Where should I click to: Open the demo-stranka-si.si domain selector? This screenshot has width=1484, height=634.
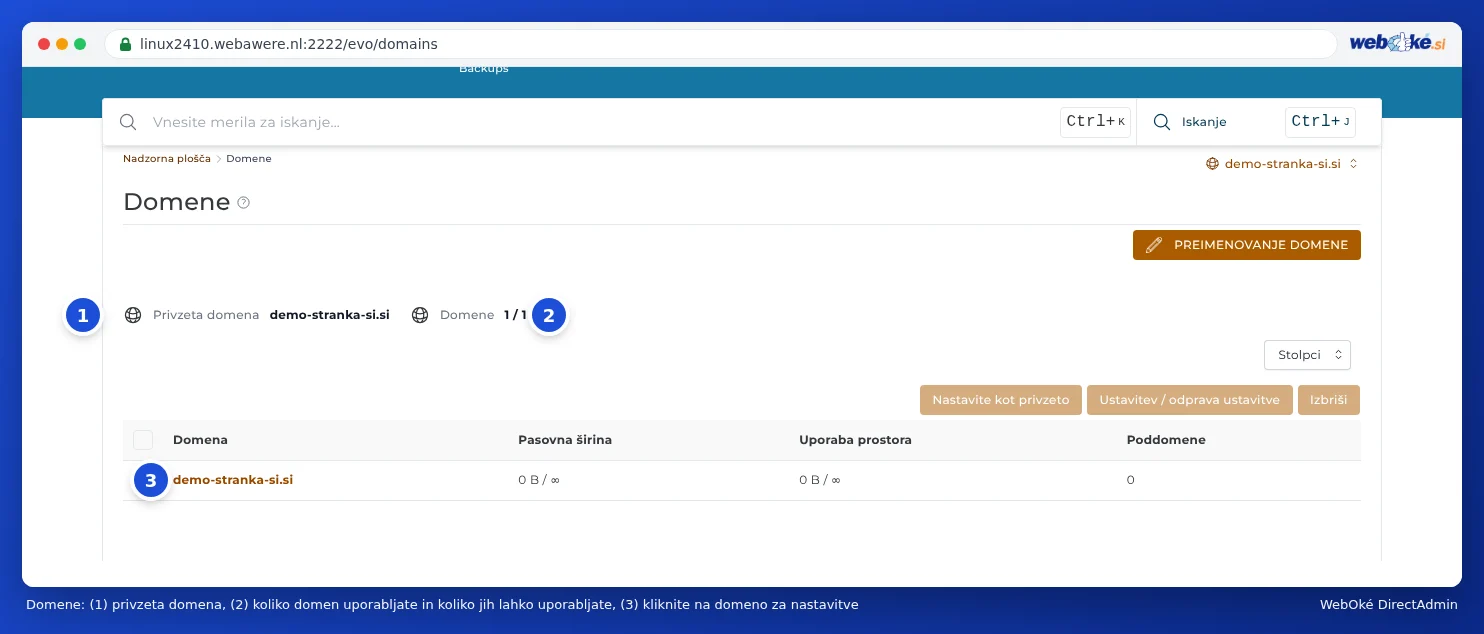point(1282,163)
